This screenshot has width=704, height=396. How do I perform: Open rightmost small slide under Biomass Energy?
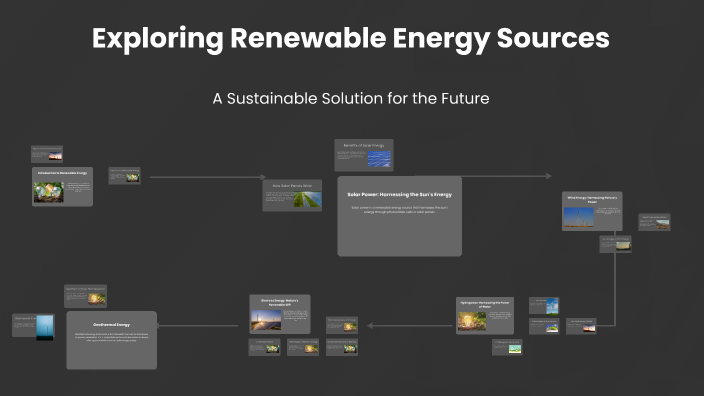pos(342,347)
